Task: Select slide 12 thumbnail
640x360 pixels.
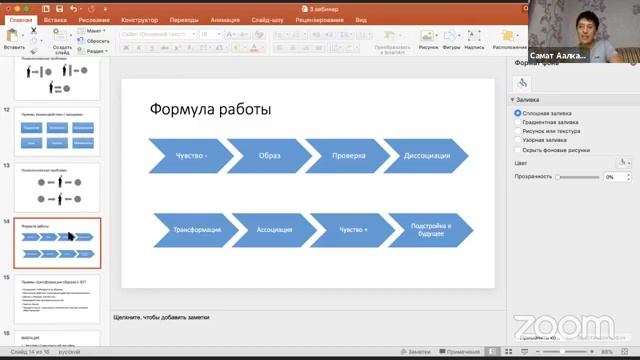Action: (x=57, y=131)
